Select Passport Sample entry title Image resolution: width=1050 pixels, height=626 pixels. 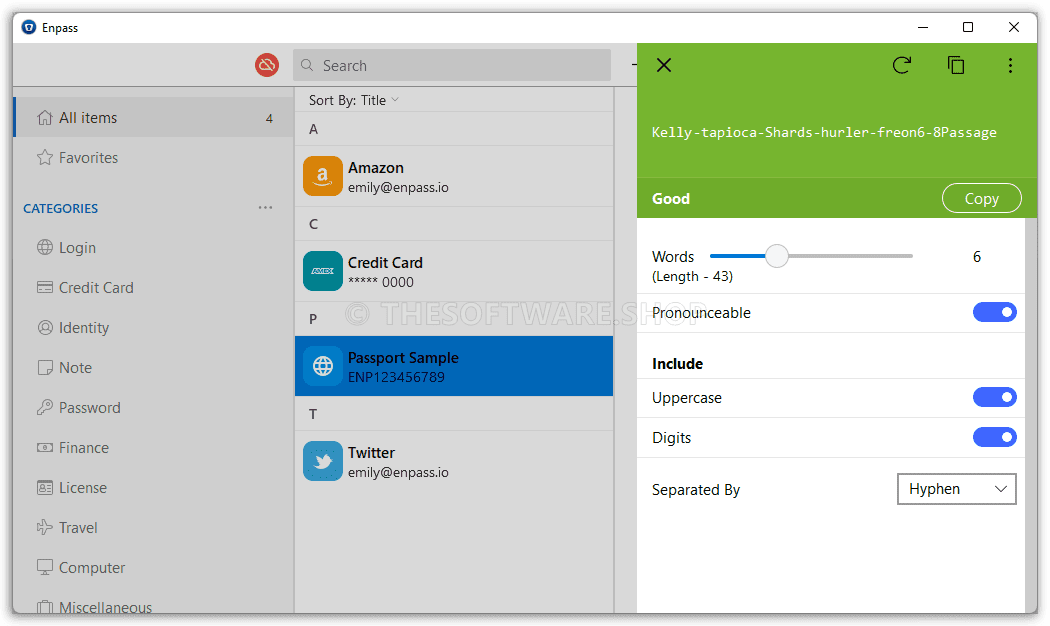[x=403, y=358]
